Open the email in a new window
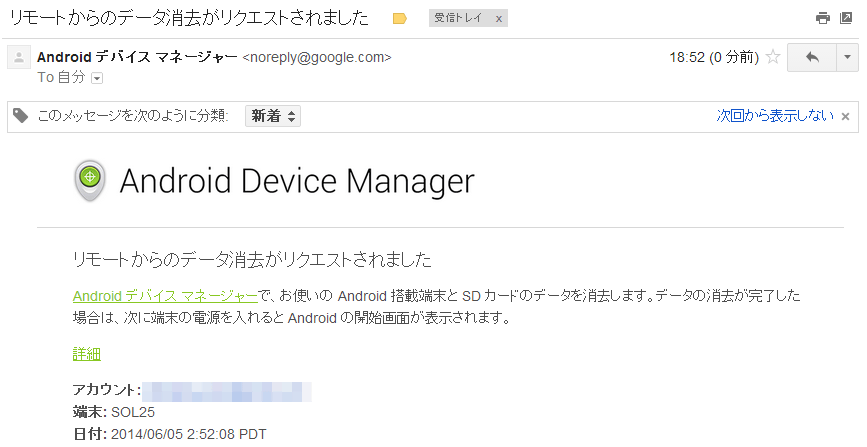 [x=846, y=18]
